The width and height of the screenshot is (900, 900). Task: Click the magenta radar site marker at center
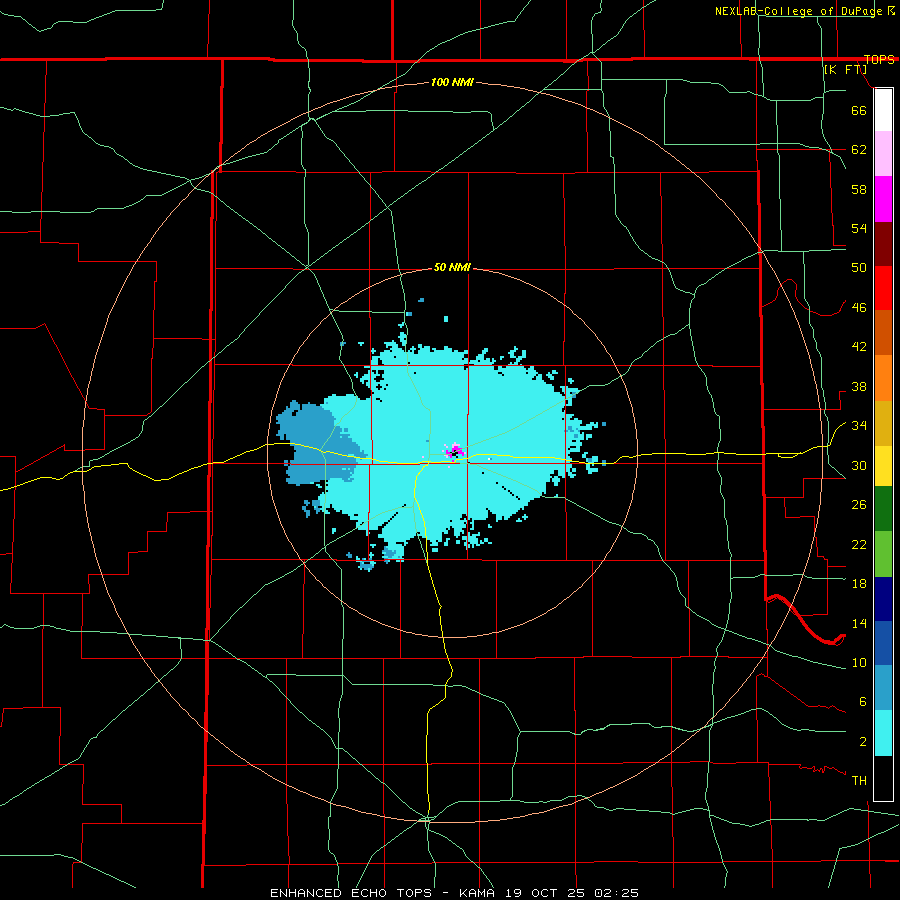point(454,452)
